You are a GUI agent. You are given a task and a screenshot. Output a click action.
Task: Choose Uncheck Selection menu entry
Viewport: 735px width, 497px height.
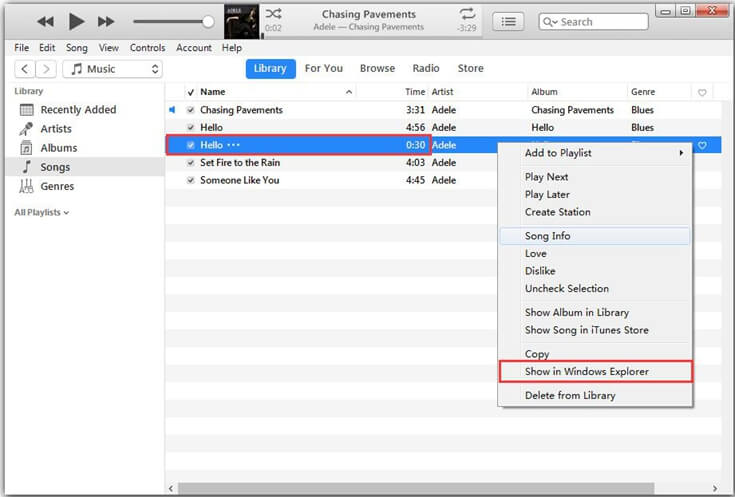coord(595,289)
